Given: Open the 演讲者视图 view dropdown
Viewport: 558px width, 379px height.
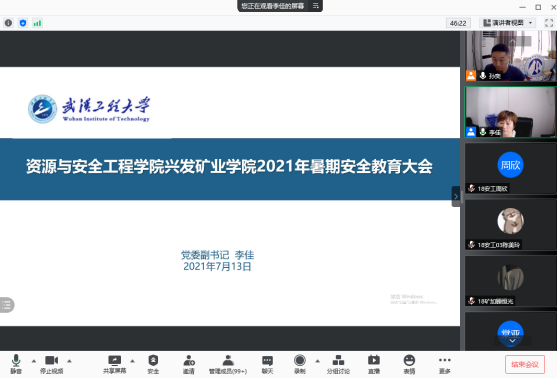Looking at the screenshot, I should 507,23.
